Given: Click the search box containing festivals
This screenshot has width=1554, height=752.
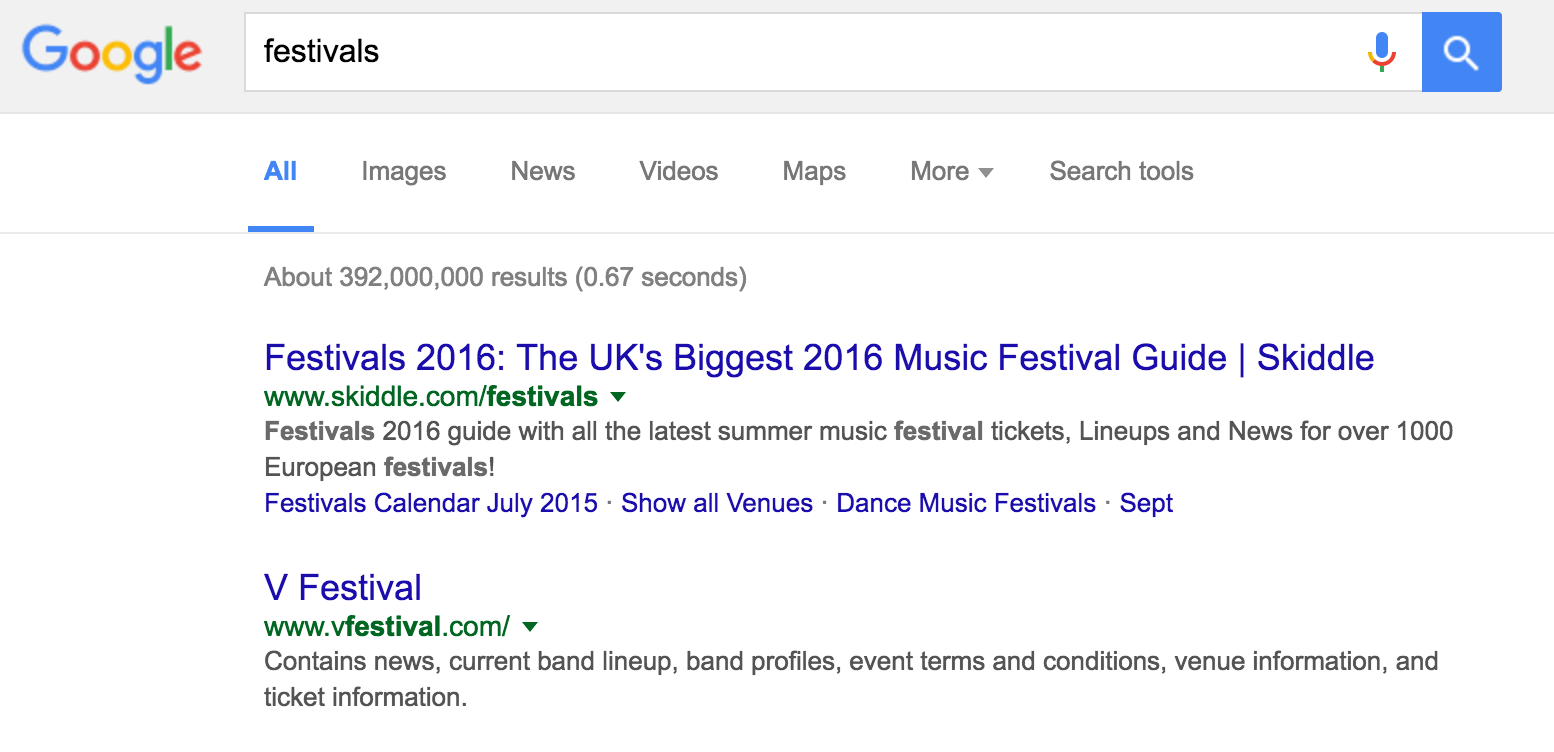Looking at the screenshot, I should click(800, 52).
